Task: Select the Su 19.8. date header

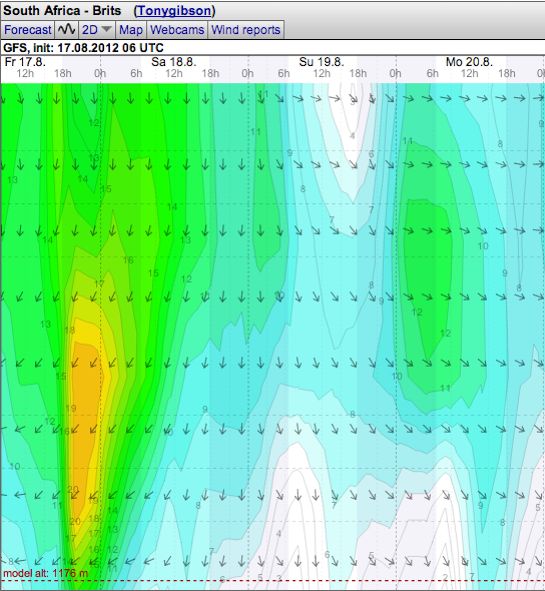Action: 321,61
